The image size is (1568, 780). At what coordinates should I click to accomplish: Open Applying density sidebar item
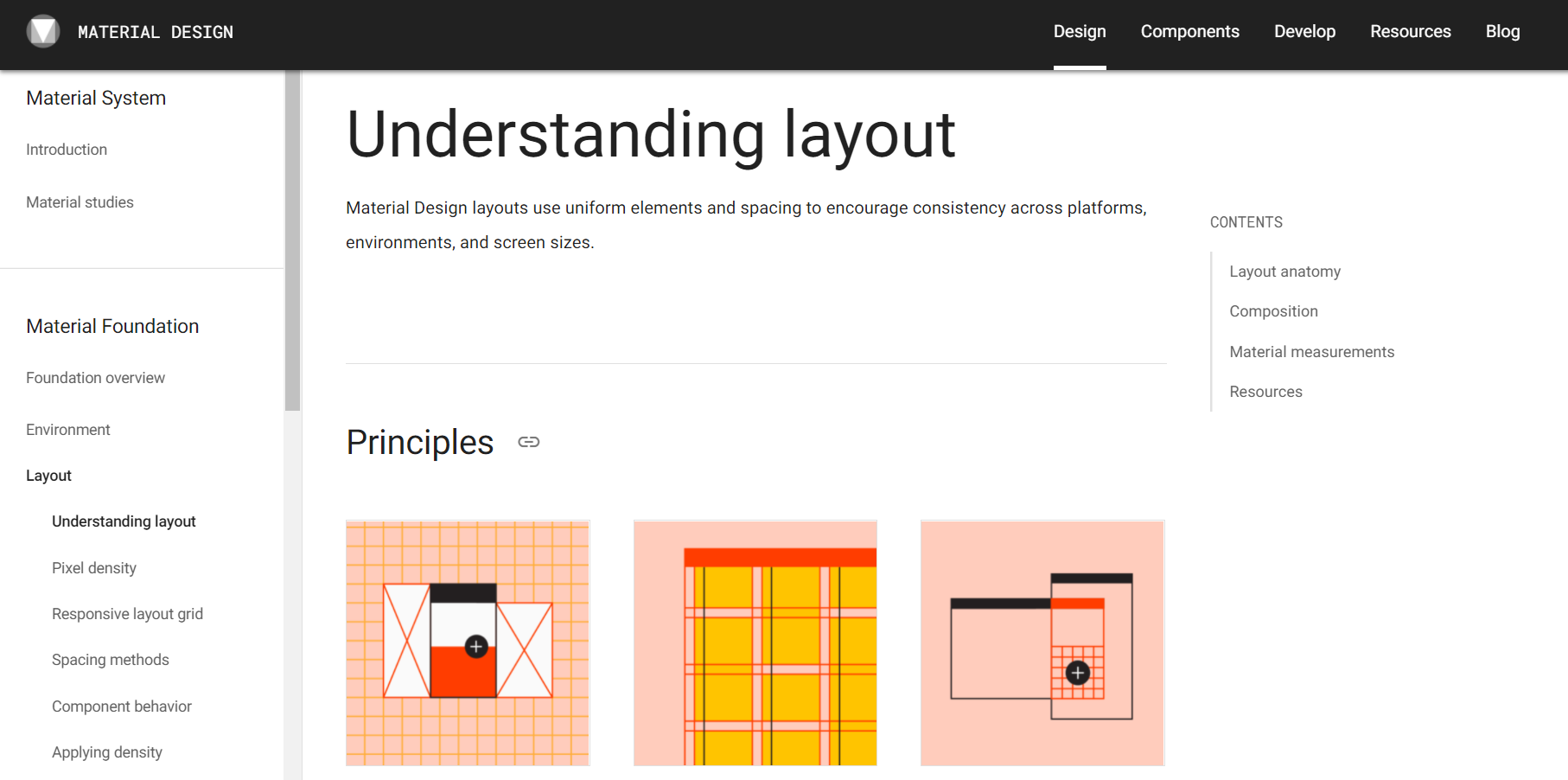(107, 752)
